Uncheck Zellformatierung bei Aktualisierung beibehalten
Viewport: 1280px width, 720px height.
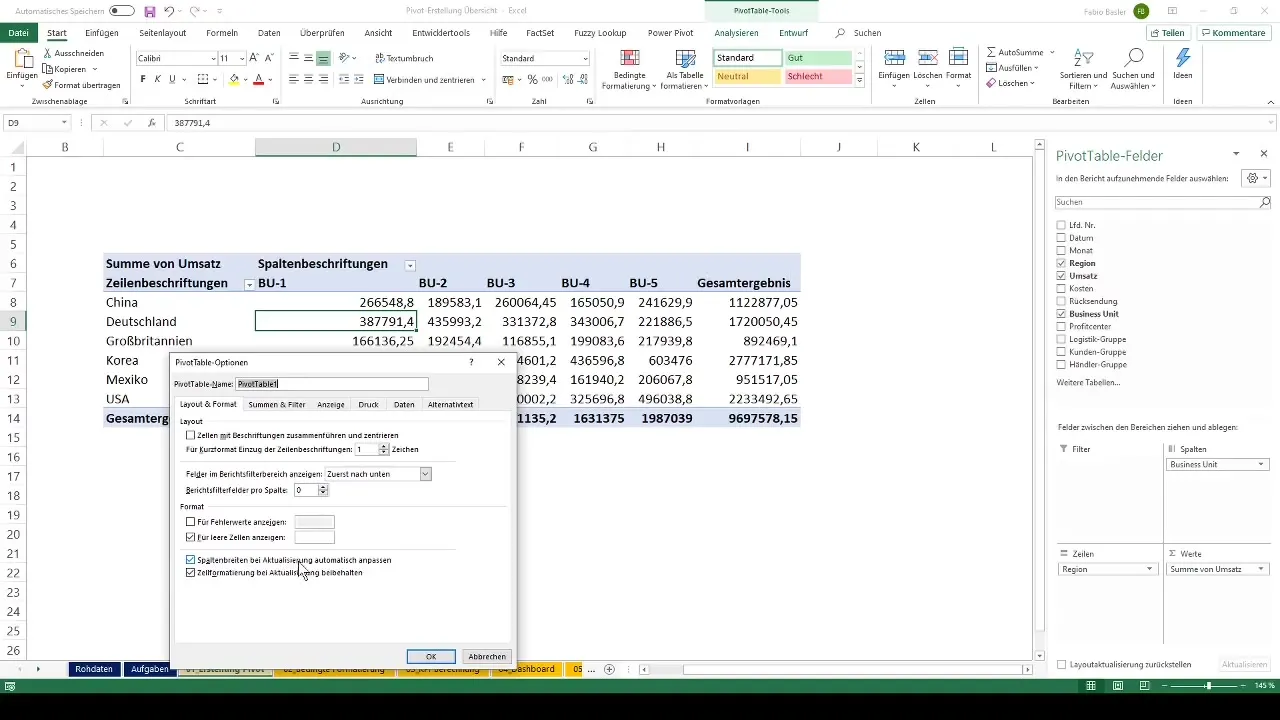pos(191,573)
